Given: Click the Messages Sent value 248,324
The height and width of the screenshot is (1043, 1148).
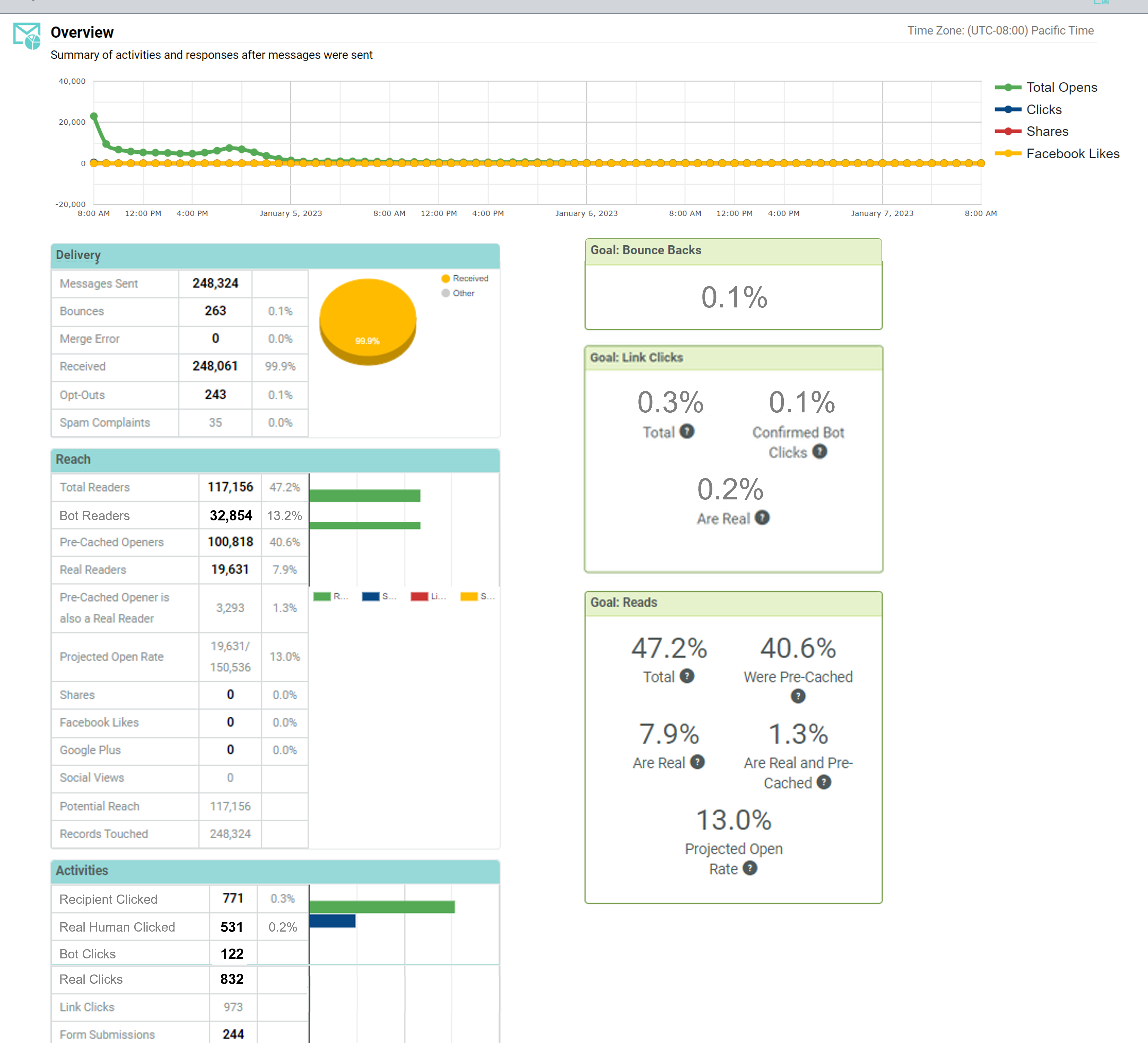Looking at the screenshot, I should pyautogui.click(x=215, y=284).
